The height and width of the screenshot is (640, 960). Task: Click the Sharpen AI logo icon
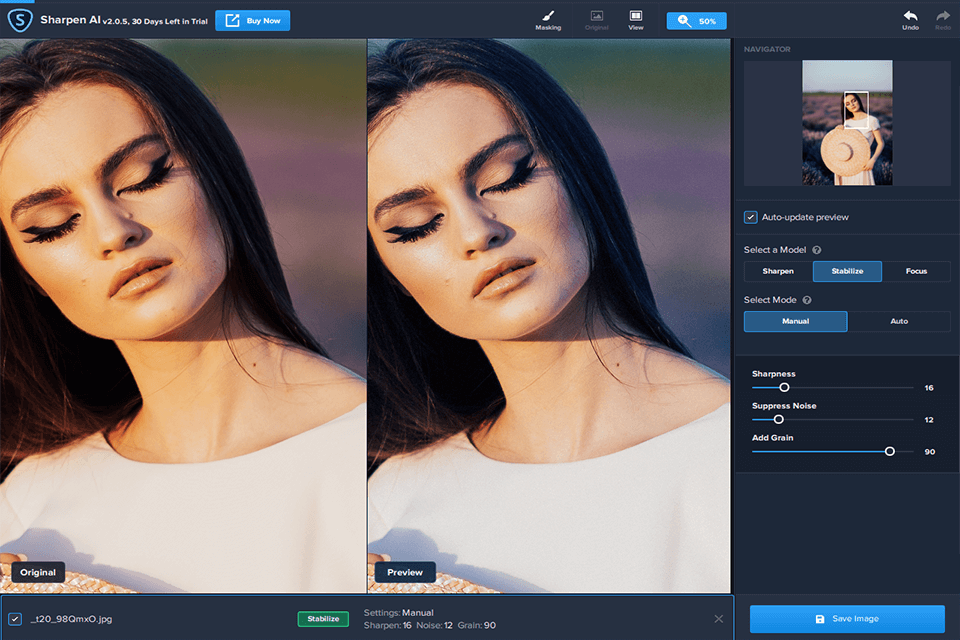[20, 19]
